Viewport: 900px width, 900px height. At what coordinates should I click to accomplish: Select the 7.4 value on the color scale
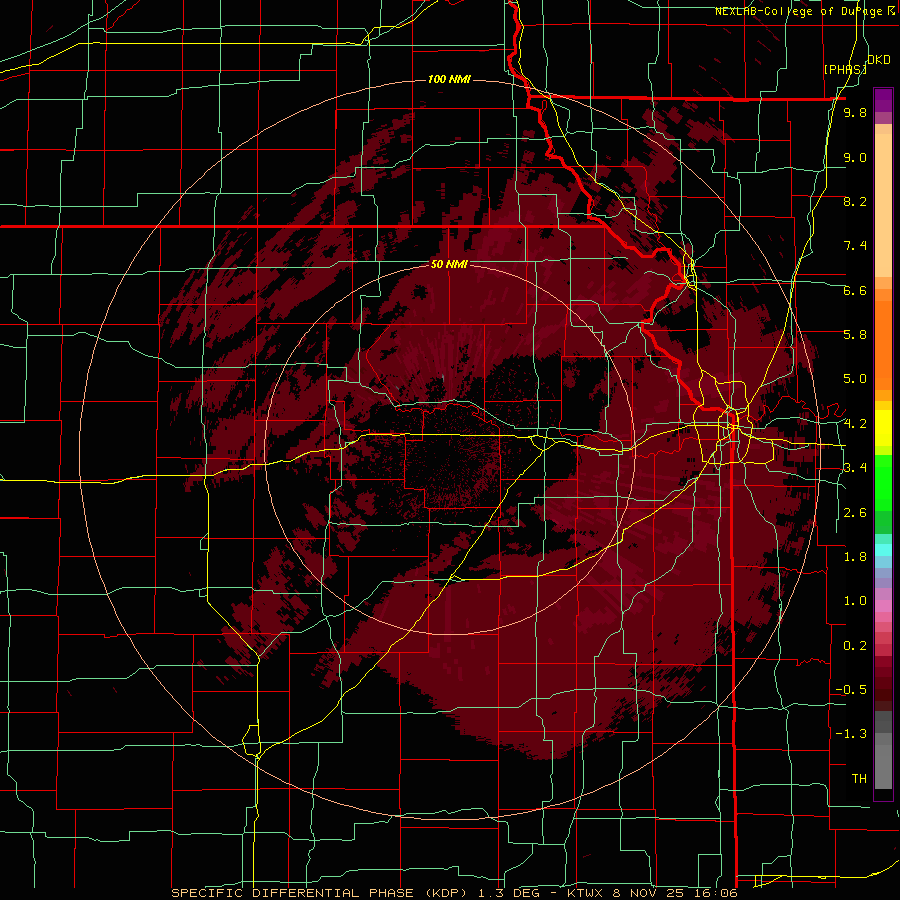click(x=855, y=246)
